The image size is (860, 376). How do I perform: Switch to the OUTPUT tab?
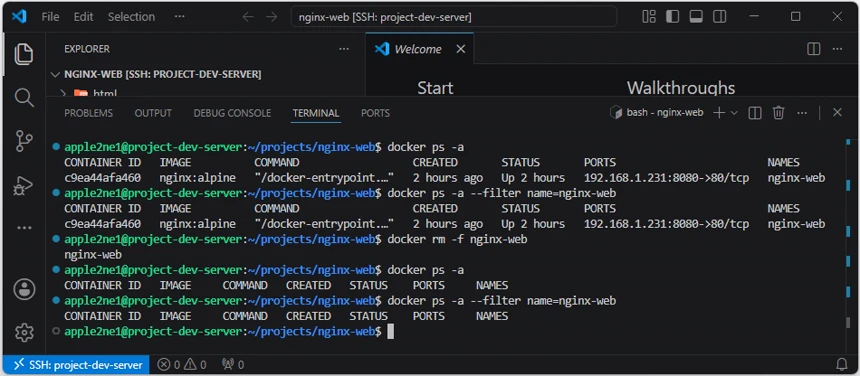[153, 113]
